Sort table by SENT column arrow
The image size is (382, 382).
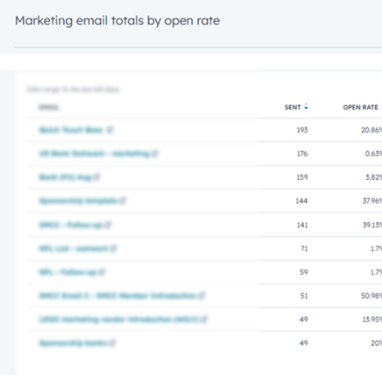(306, 107)
